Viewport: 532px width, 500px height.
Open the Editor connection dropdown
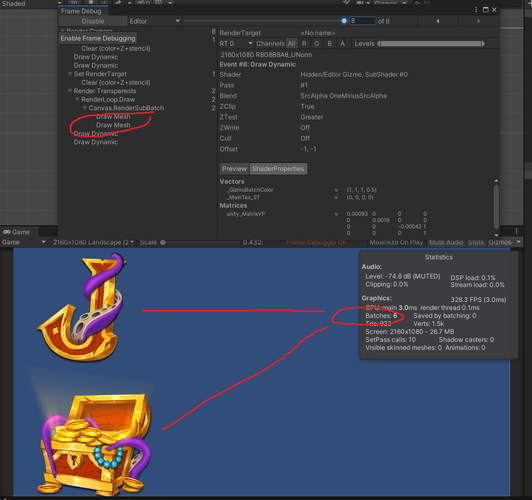tap(154, 21)
